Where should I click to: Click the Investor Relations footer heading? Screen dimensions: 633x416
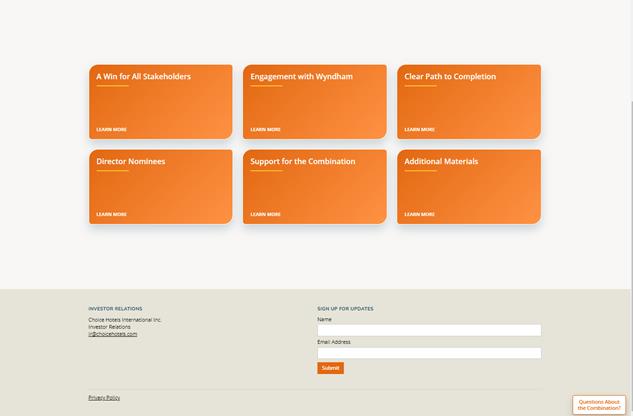coord(115,309)
